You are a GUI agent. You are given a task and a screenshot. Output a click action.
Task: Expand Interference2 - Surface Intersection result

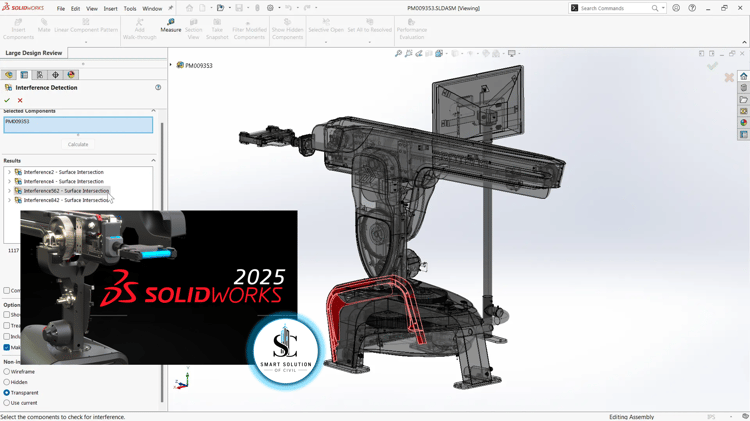(x=9, y=172)
